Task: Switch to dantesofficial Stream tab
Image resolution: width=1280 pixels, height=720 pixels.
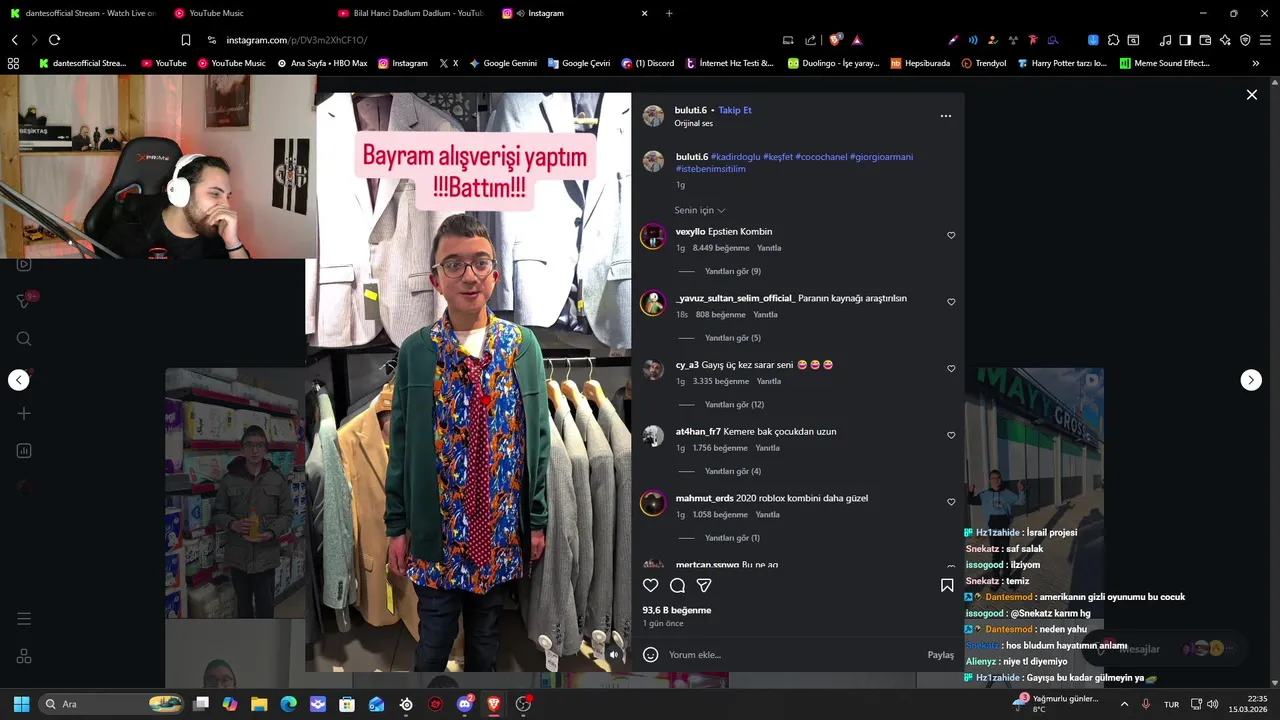Action: (82, 13)
